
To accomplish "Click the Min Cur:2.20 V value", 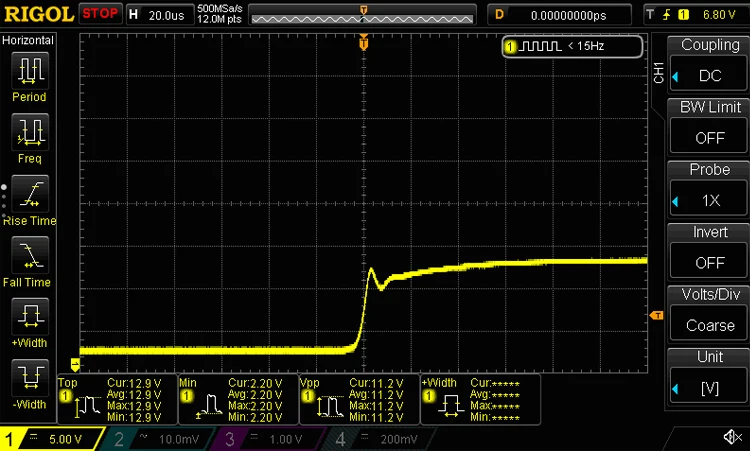I will 255,384.
